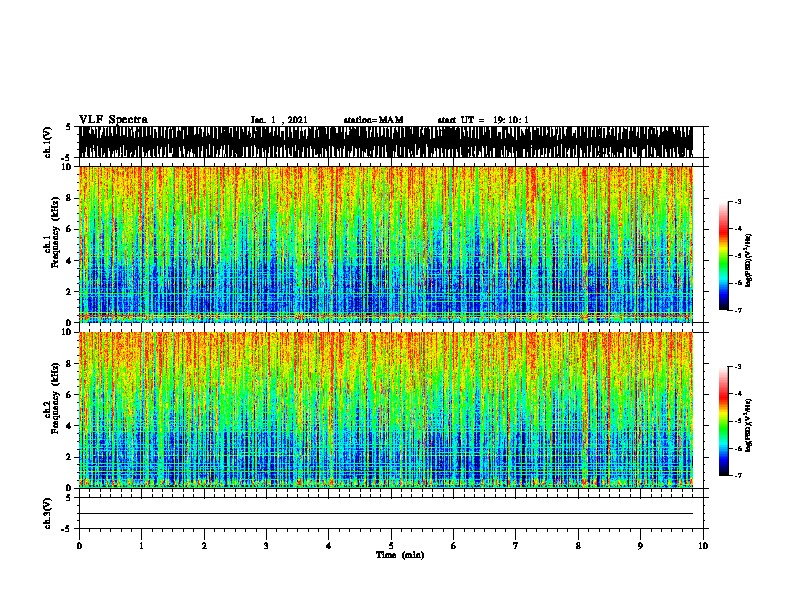Viewport: 792px width, 612px height.
Task: Click the "-3" label on ch.1 colorbar
Action: tap(738, 201)
